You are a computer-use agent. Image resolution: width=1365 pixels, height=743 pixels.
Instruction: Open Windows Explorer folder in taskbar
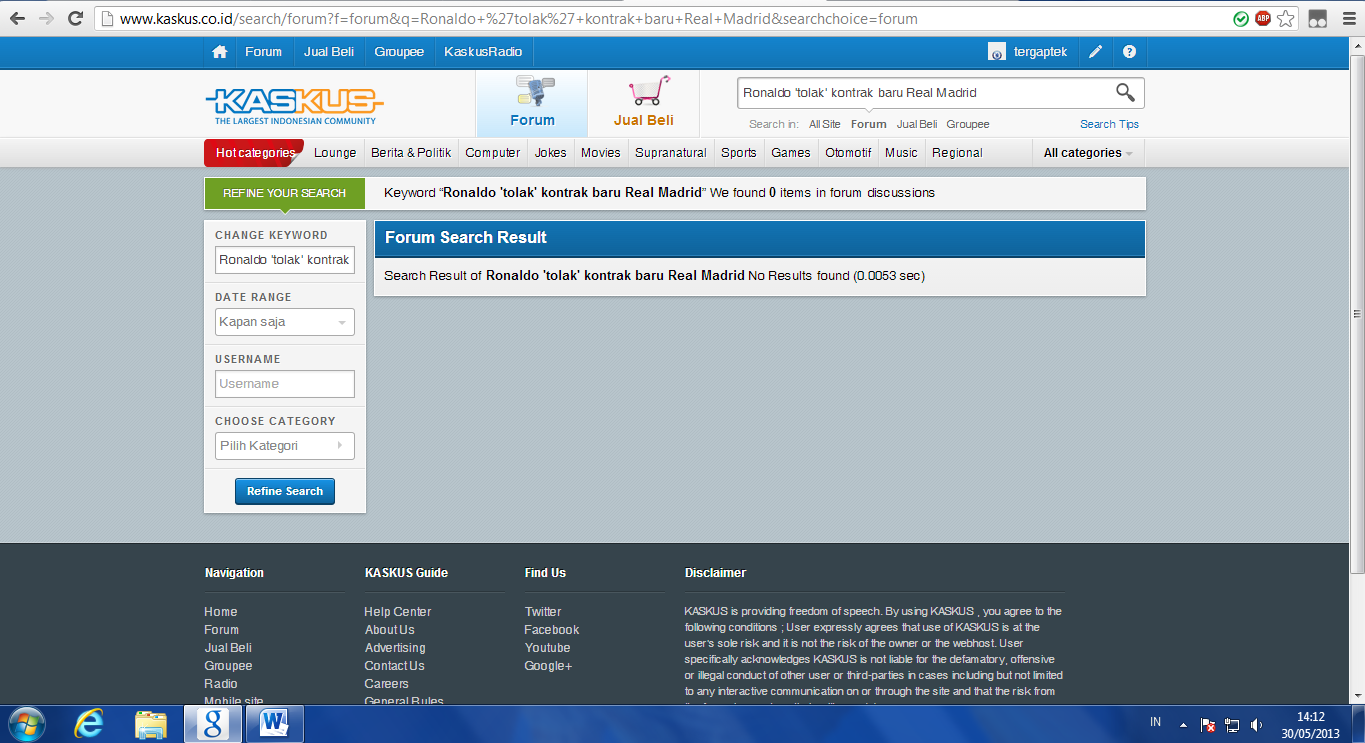(x=150, y=723)
